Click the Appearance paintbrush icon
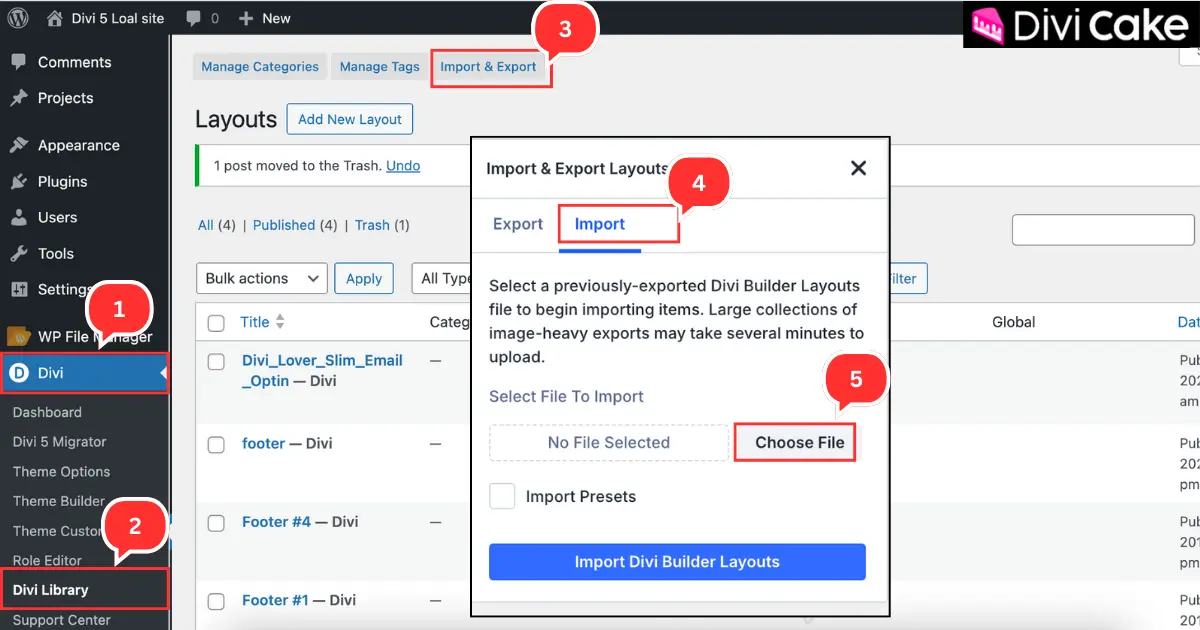 19,145
